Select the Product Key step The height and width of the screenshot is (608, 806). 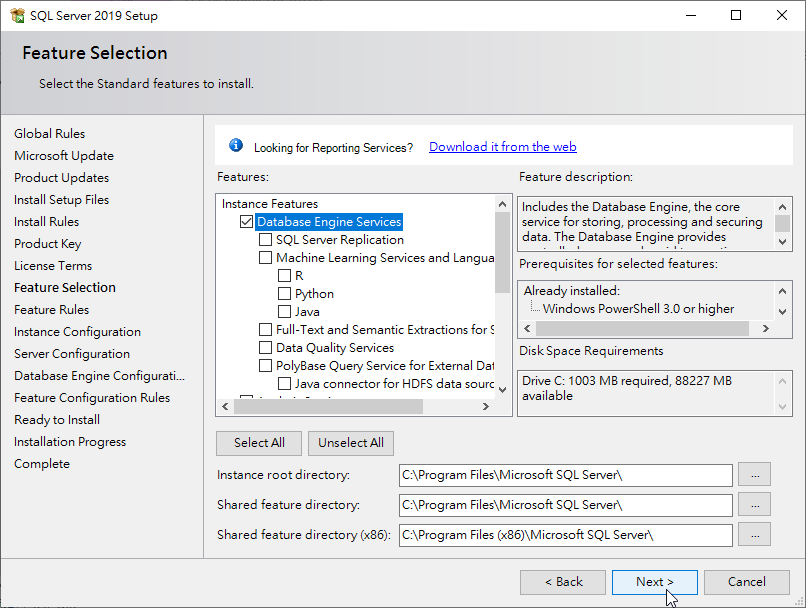[x=47, y=244]
